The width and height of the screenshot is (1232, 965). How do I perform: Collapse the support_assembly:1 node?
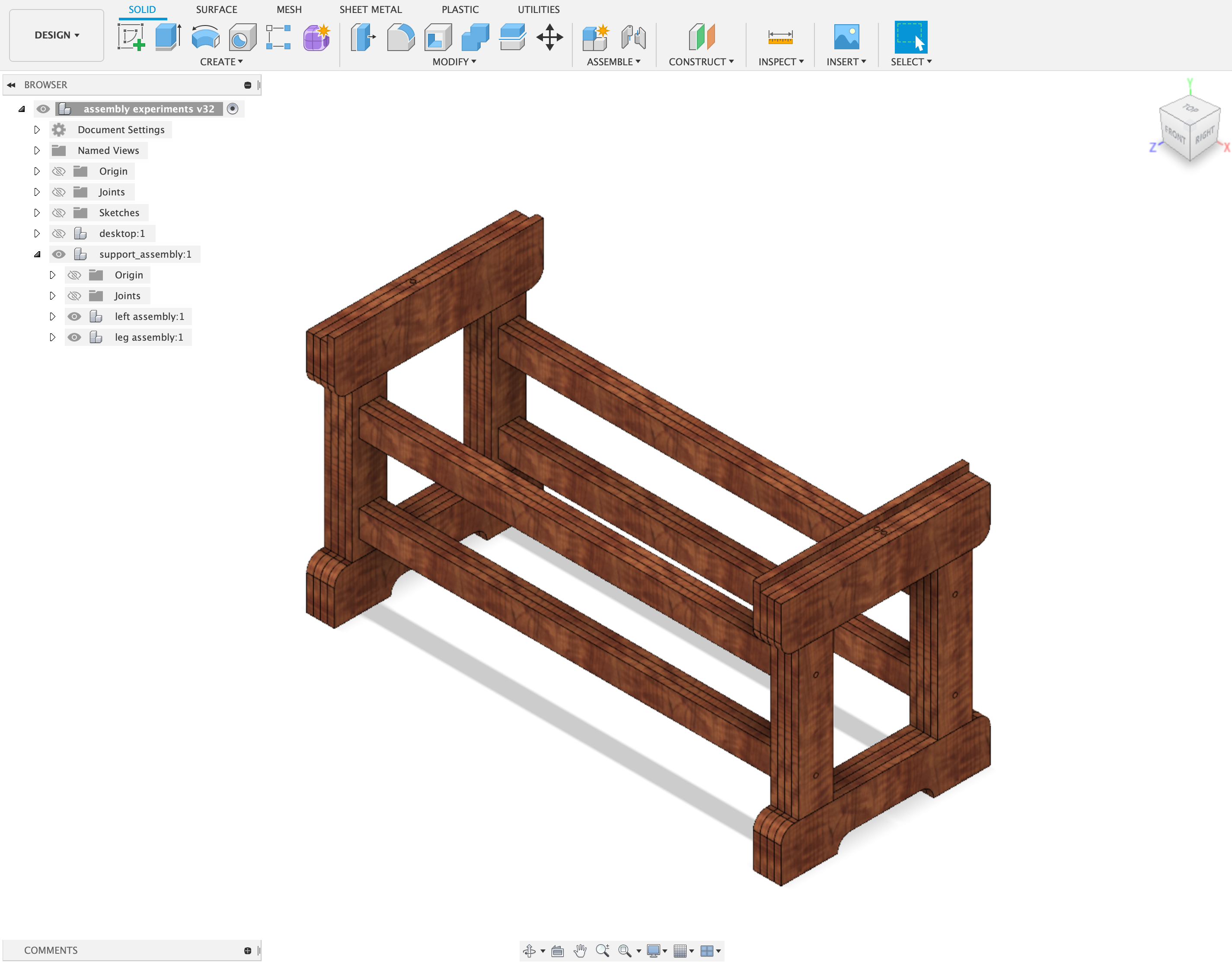[37, 254]
